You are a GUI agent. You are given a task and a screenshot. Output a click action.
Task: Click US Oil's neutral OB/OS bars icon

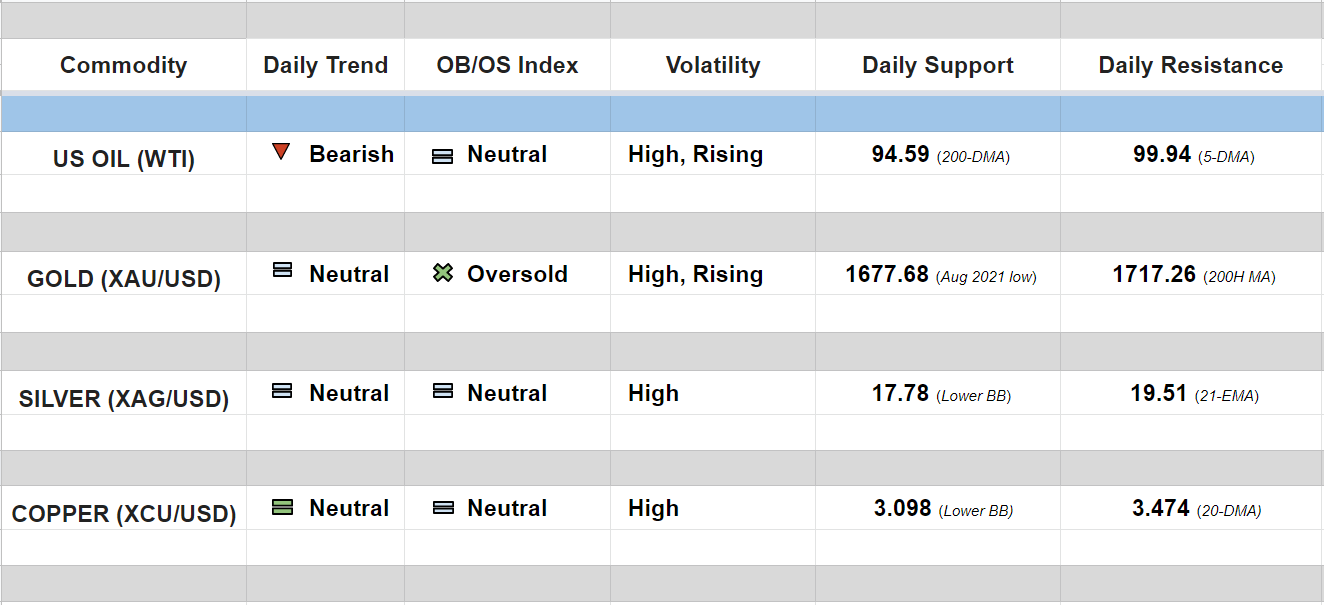tap(442, 156)
